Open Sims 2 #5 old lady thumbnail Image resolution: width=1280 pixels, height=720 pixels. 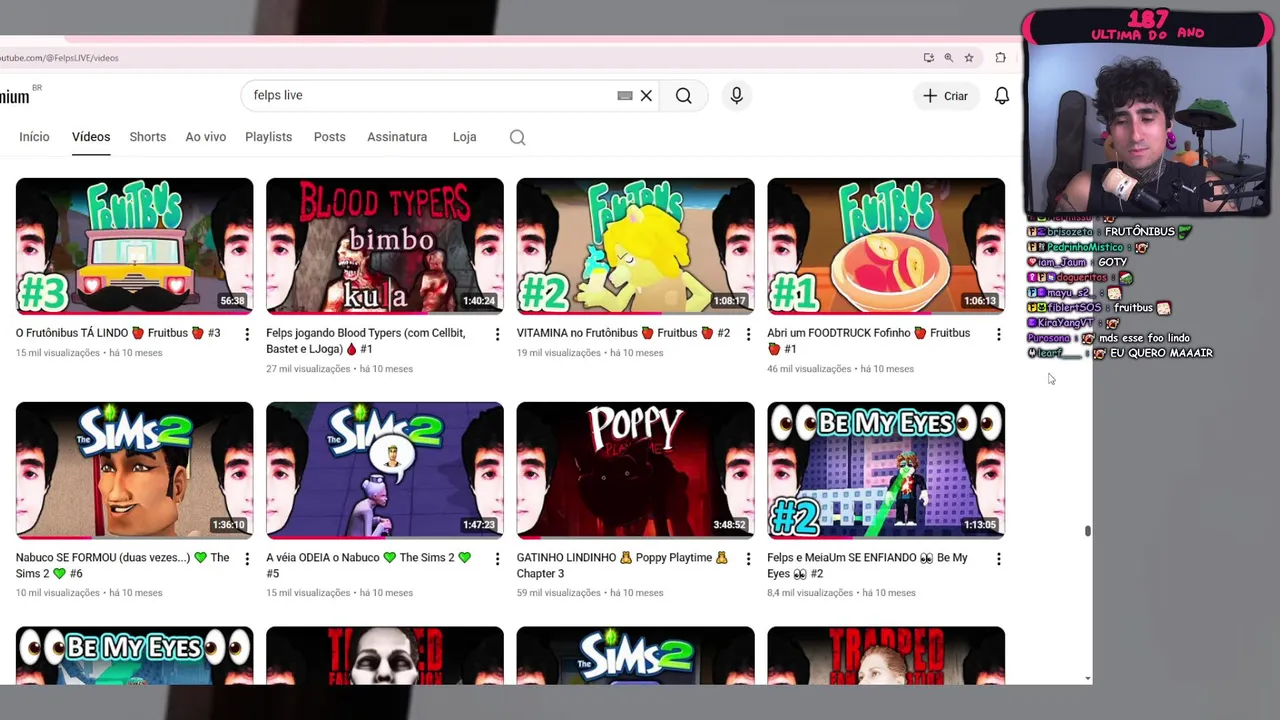tap(385, 470)
